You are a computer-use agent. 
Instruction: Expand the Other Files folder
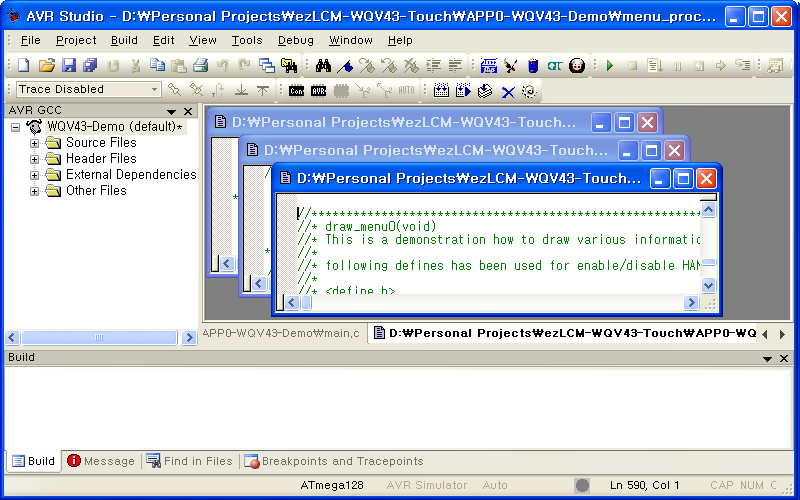(x=34, y=191)
